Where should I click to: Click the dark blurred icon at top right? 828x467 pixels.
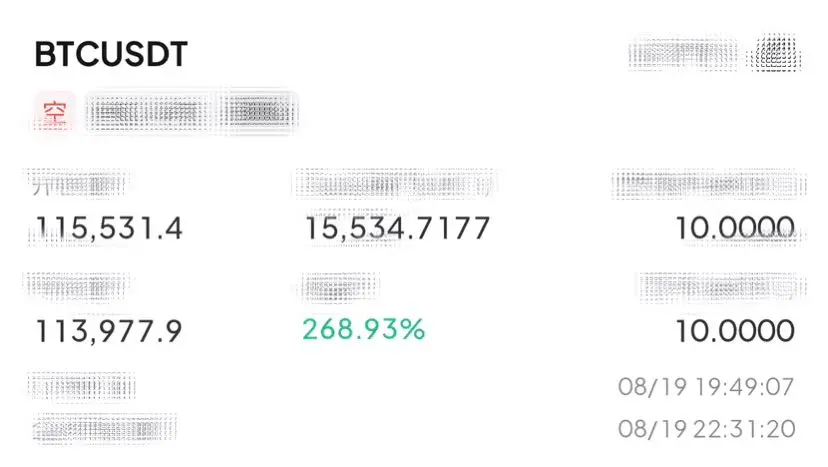[x=775, y=53]
